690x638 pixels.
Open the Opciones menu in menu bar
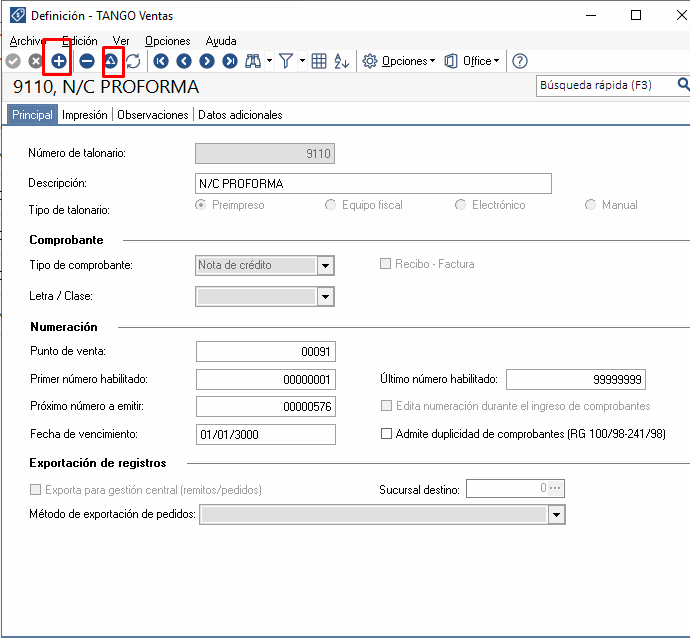[168, 41]
